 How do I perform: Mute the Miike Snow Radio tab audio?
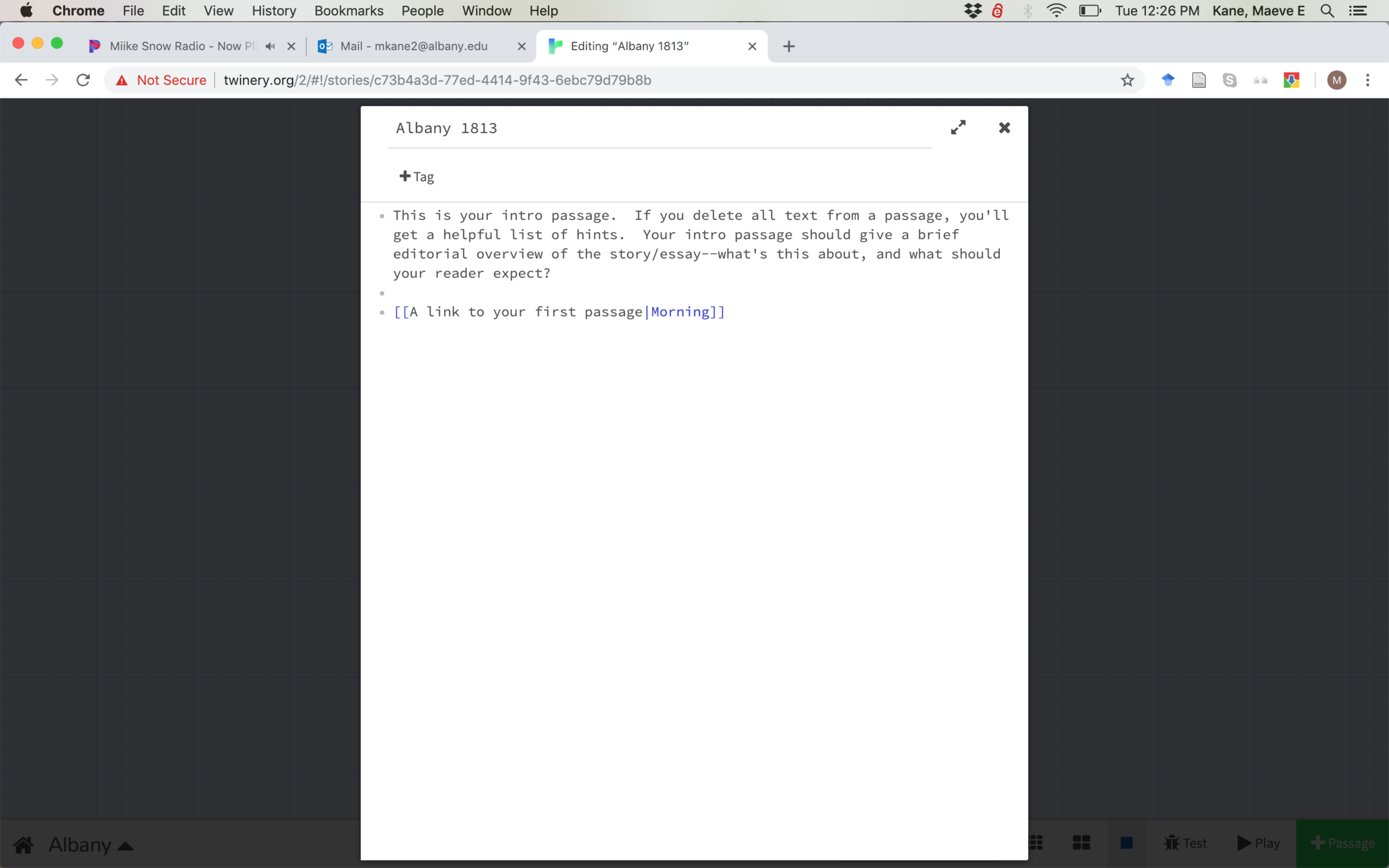pyautogui.click(x=270, y=46)
